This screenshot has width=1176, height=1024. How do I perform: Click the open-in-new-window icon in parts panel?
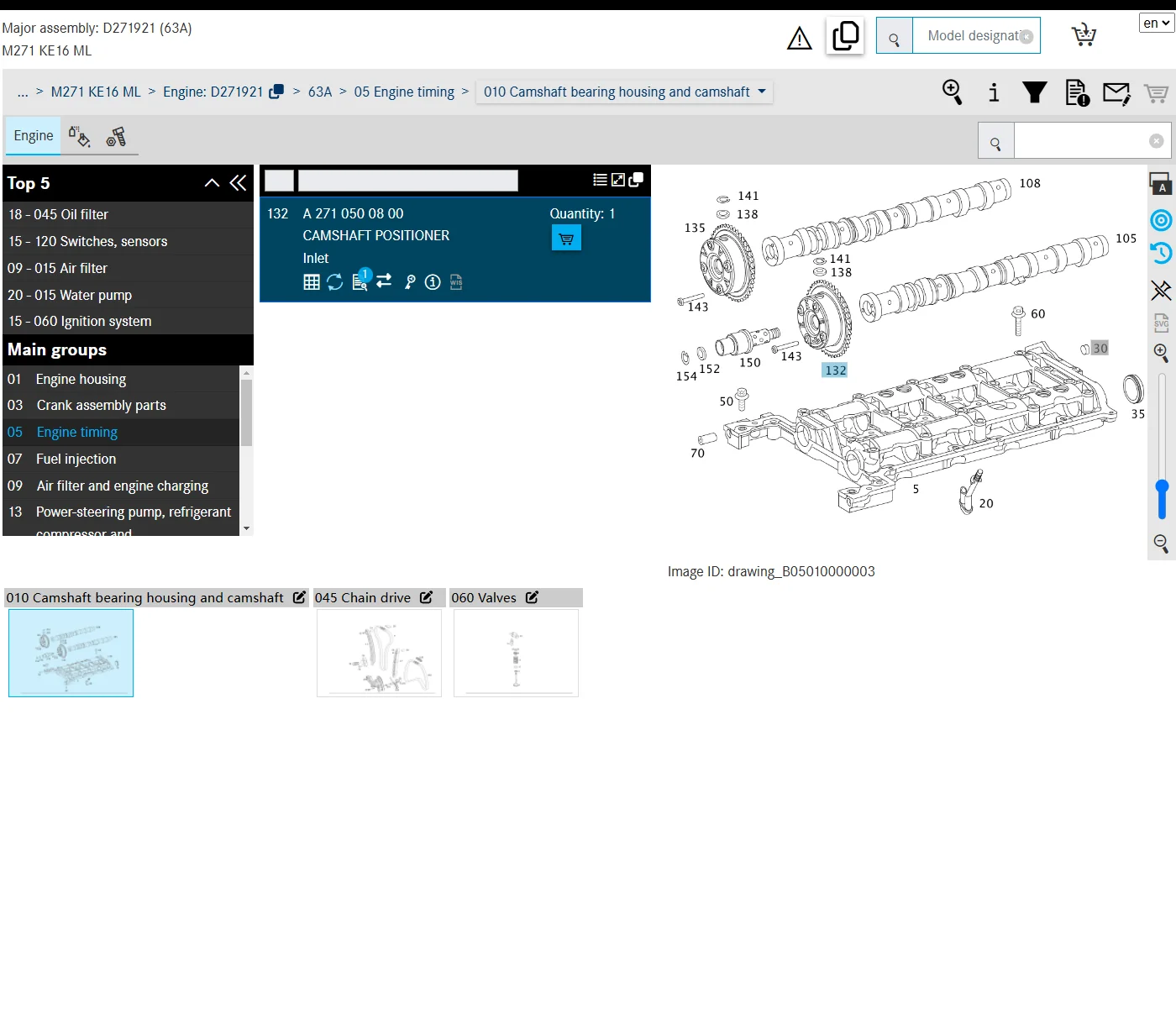636,180
